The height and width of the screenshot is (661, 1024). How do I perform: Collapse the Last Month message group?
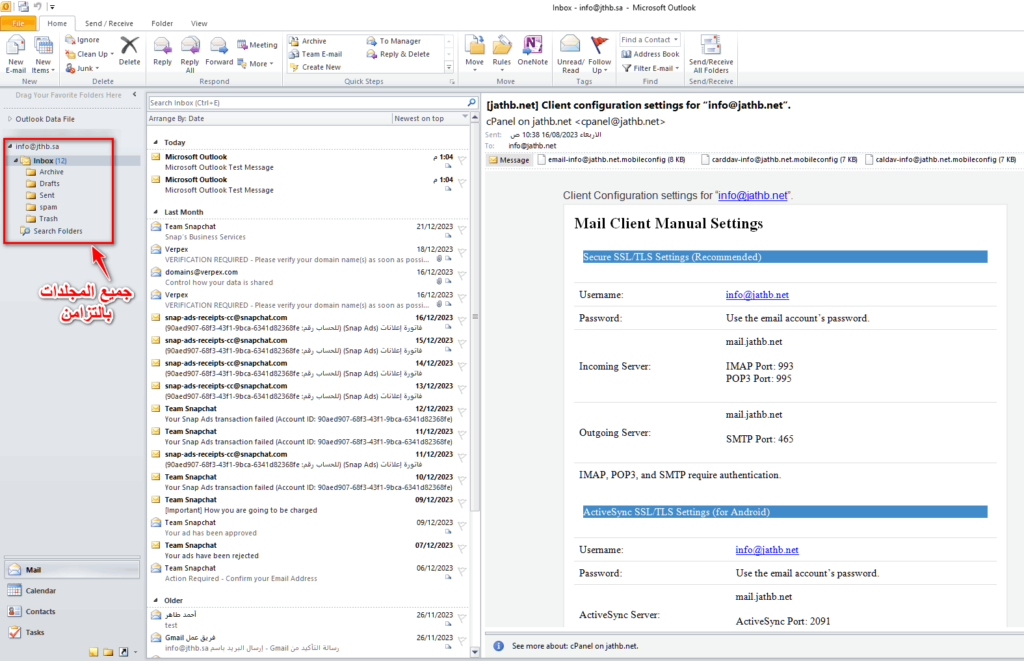pos(156,212)
